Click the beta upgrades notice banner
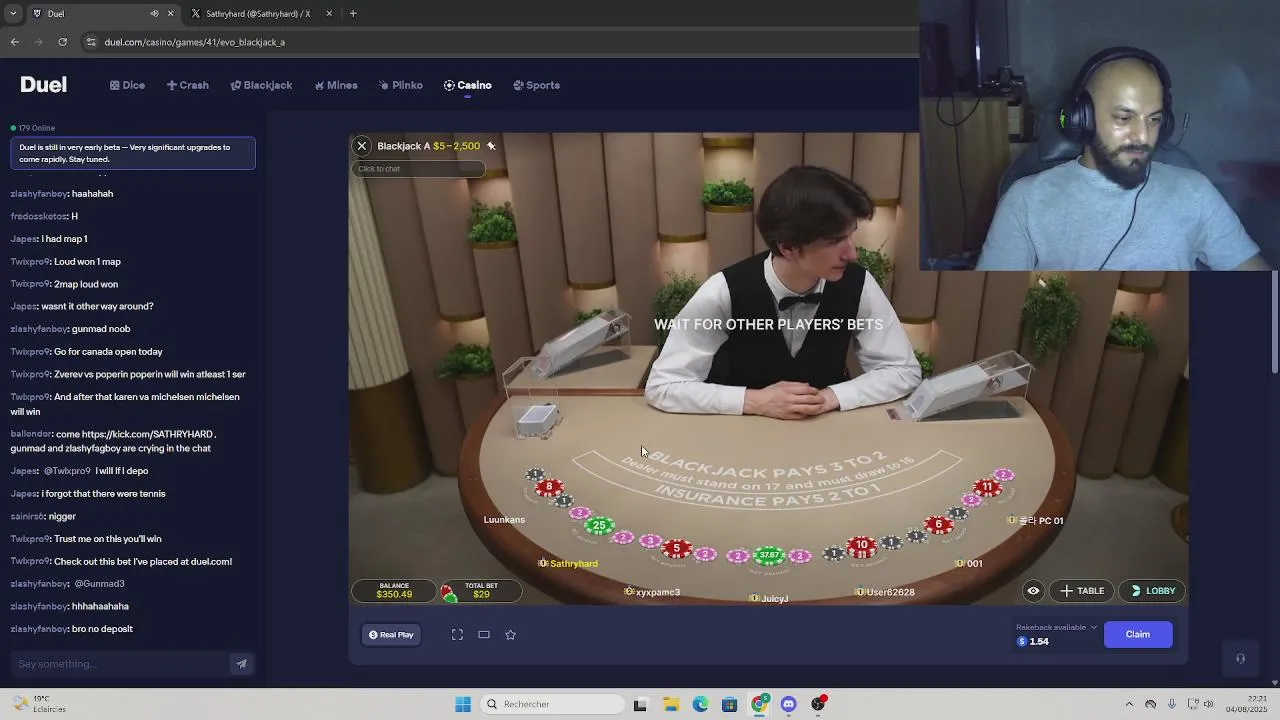This screenshot has width=1280, height=720. (x=133, y=153)
